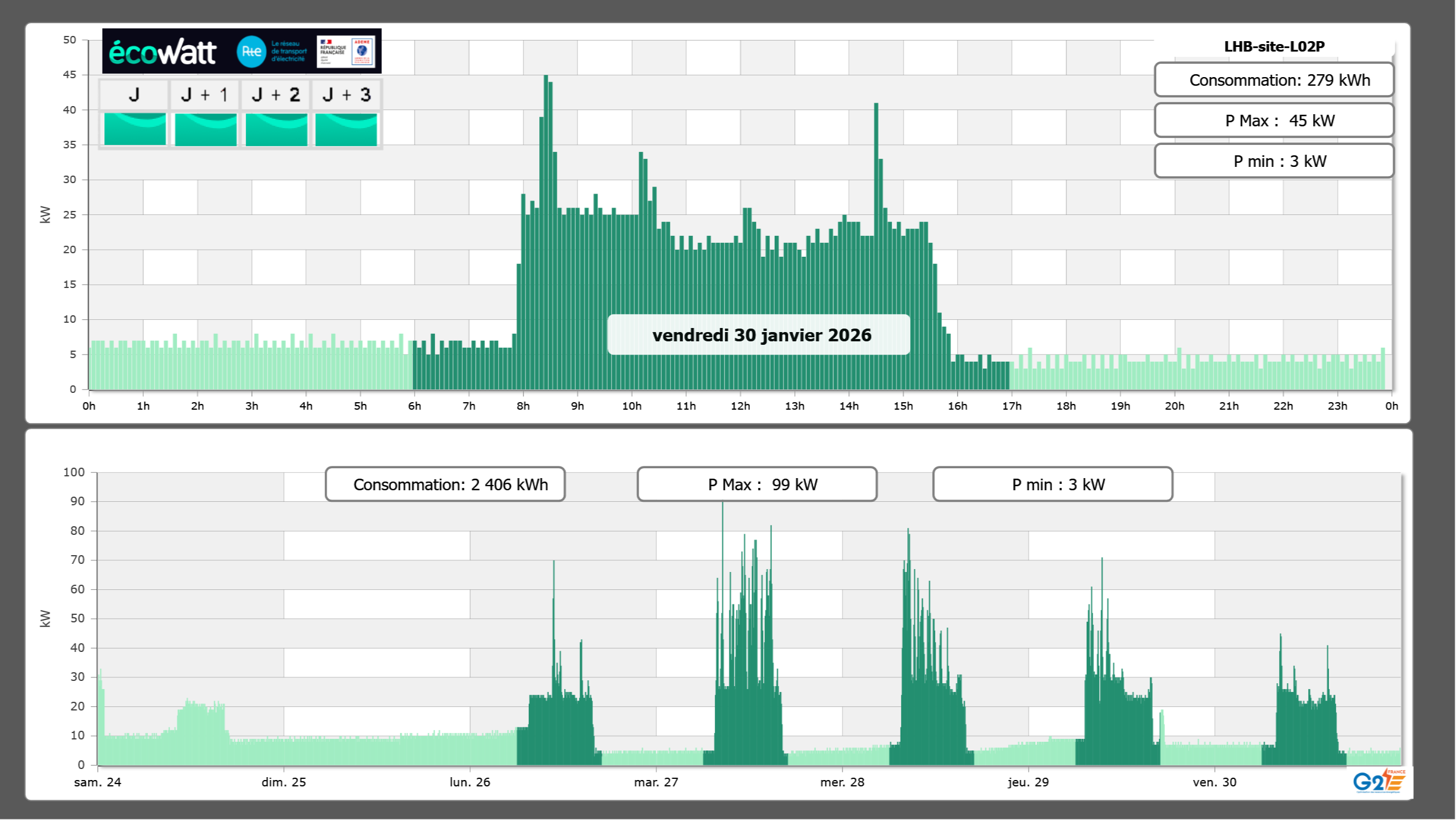Click the green signal icon under J + 2
This screenshot has width=1456, height=820.
[277, 129]
